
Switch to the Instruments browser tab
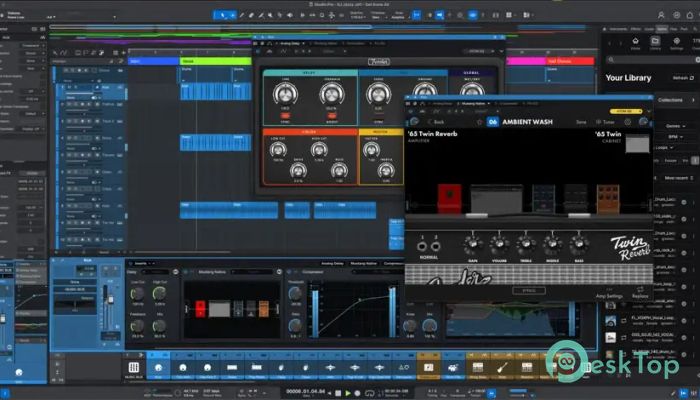(x=618, y=29)
